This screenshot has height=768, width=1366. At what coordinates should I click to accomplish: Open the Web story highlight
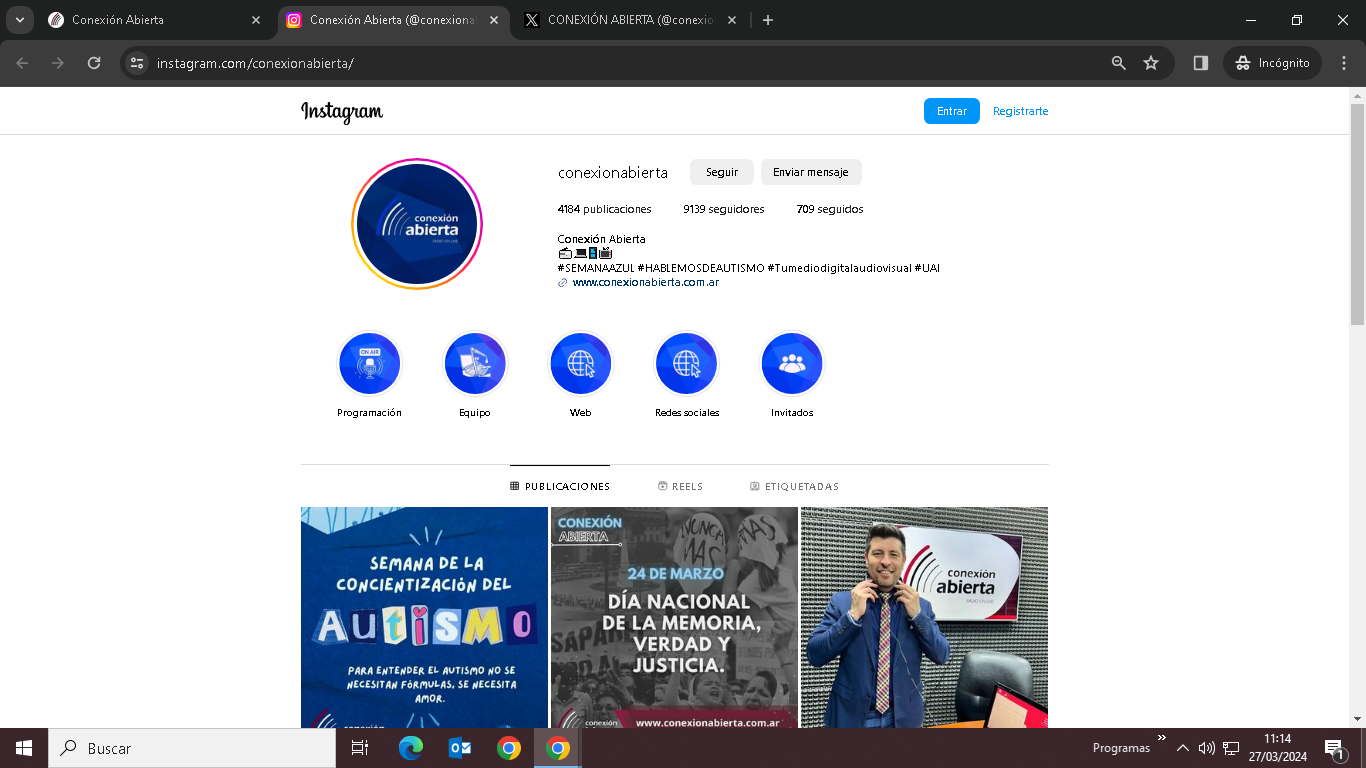pos(581,364)
